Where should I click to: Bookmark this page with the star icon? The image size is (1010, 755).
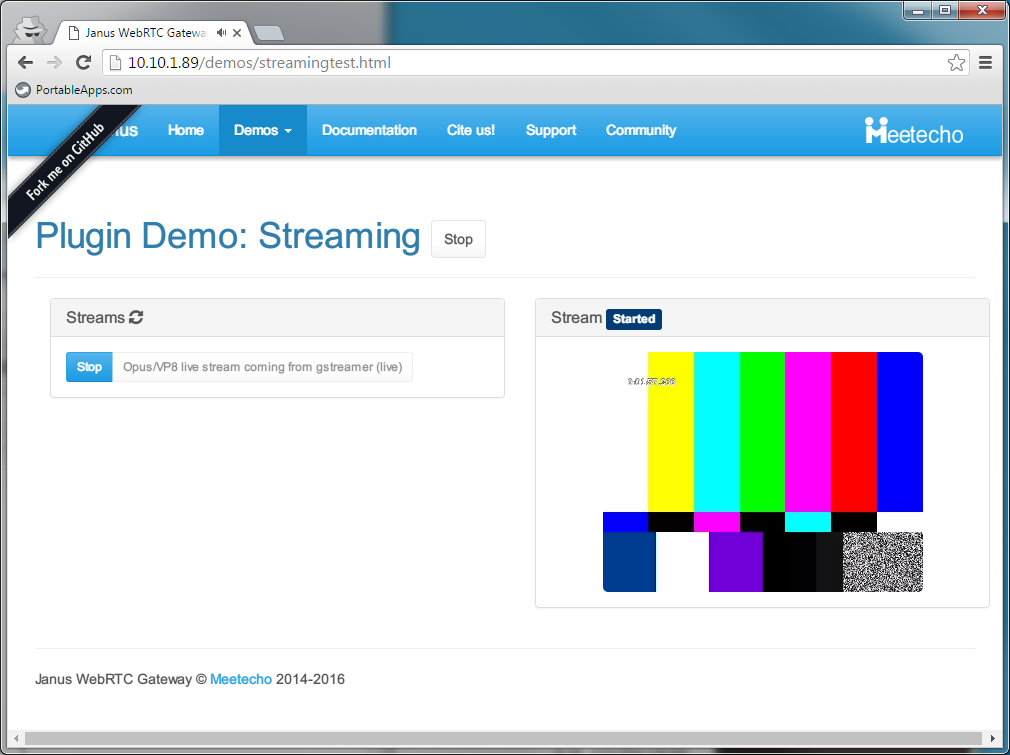tap(956, 62)
